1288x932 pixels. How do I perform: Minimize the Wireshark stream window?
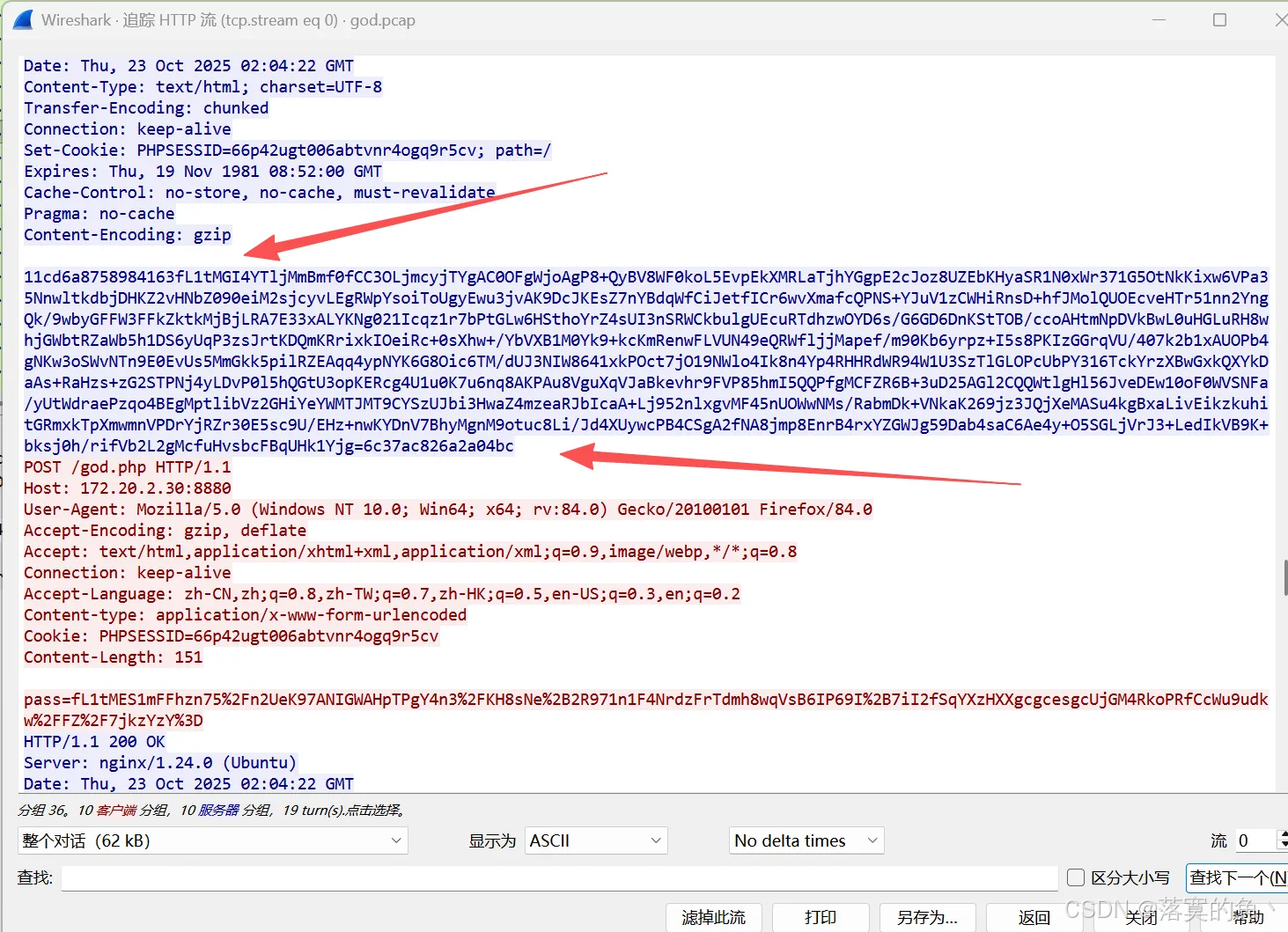tap(1159, 19)
